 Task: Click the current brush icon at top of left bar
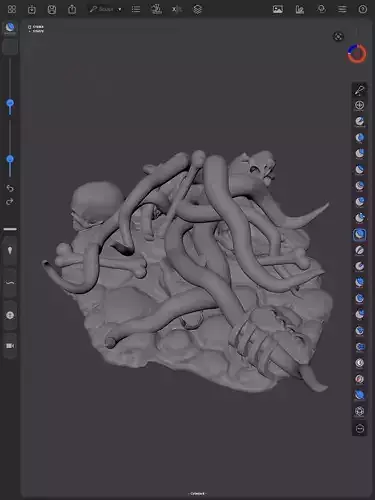point(10,28)
